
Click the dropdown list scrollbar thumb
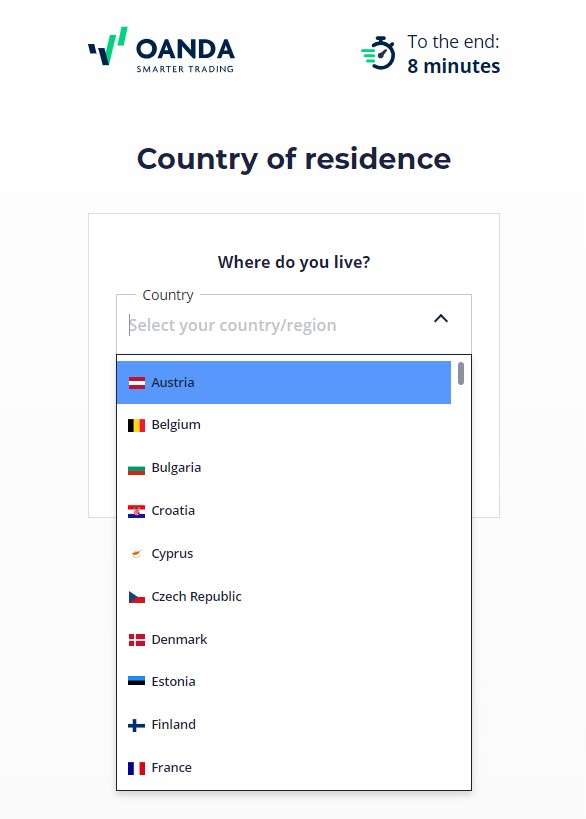(461, 373)
